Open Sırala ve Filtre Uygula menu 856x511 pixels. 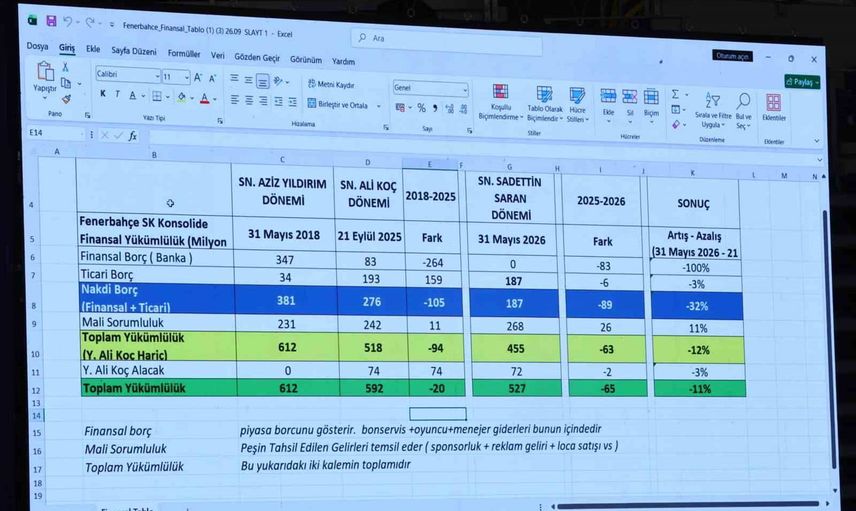point(713,111)
